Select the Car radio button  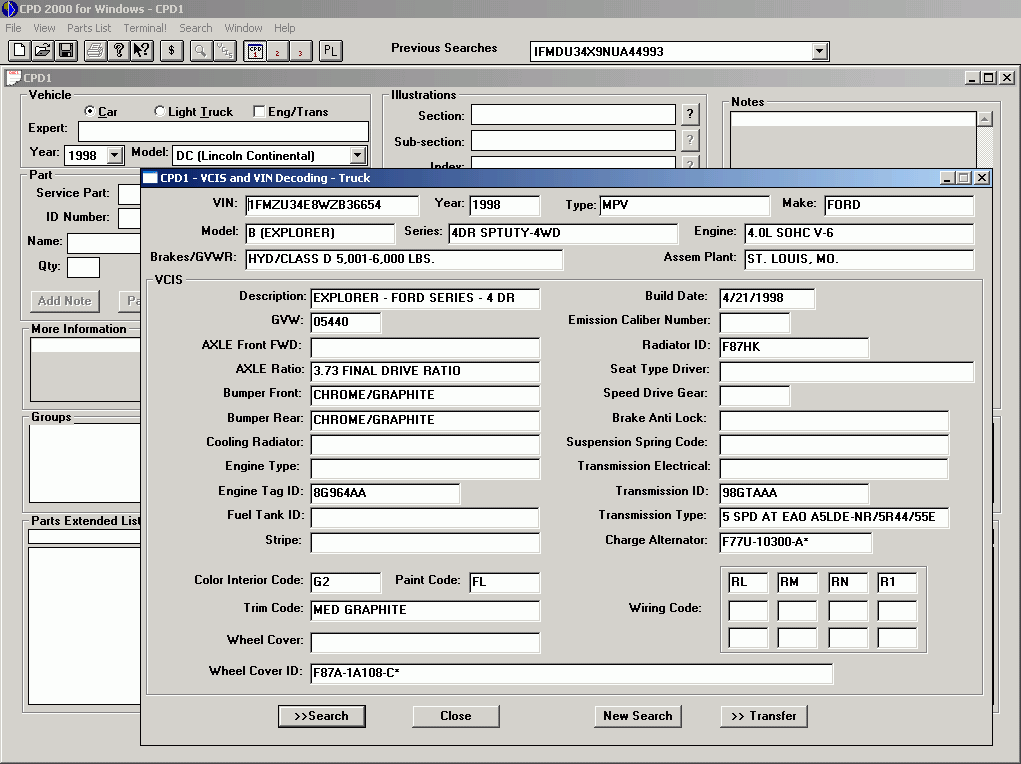(x=89, y=111)
